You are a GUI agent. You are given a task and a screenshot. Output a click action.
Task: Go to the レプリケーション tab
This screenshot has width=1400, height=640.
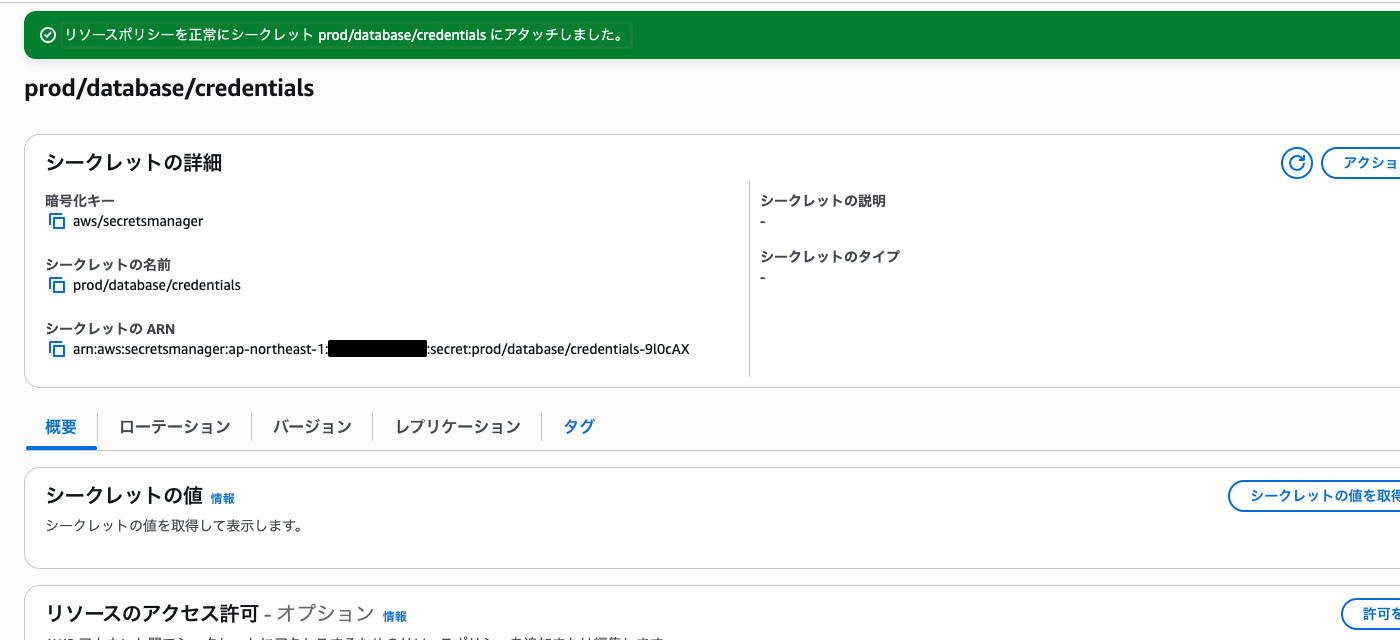click(457, 427)
